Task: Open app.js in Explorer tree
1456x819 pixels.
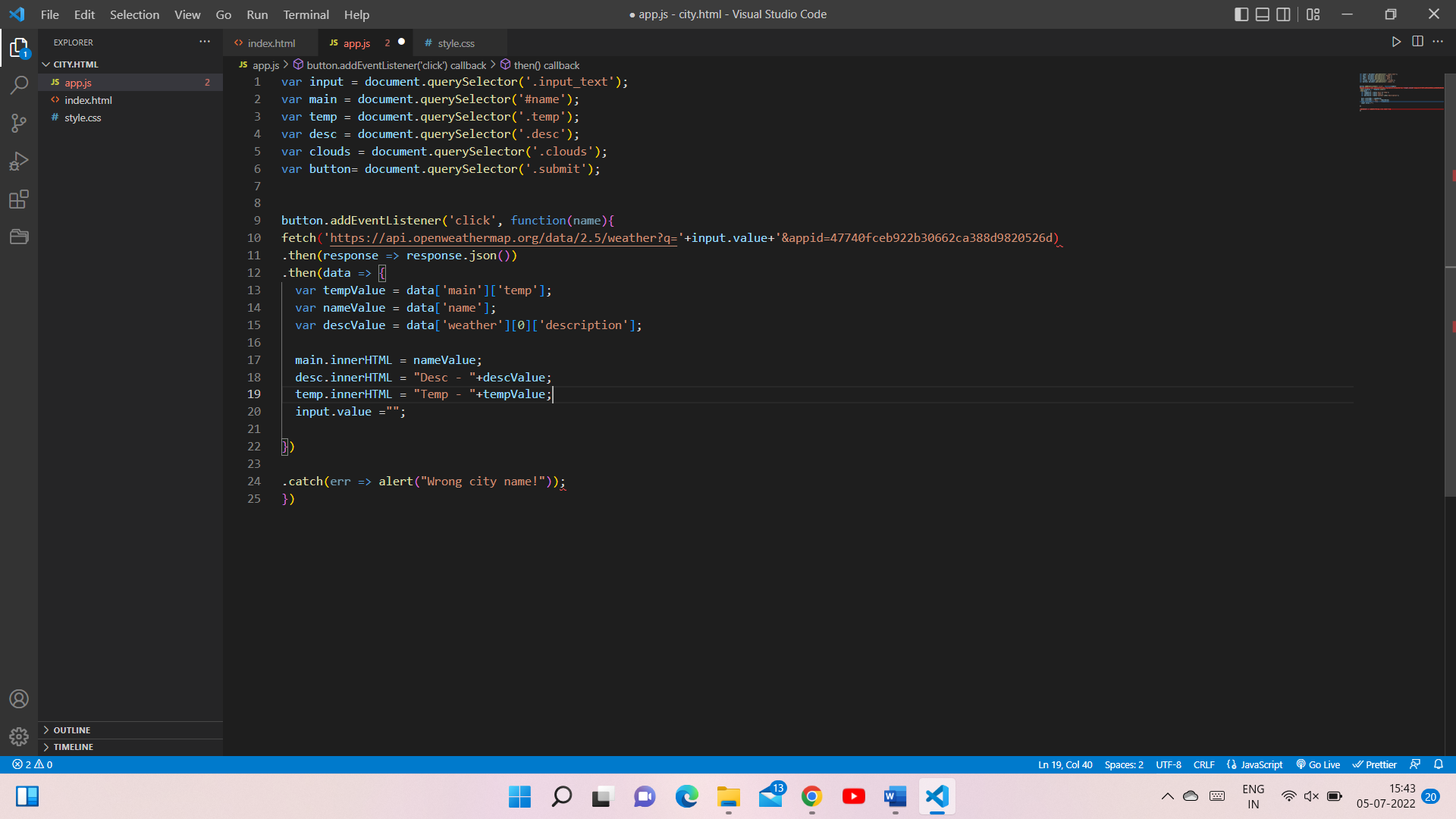Action: (x=130, y=83)
